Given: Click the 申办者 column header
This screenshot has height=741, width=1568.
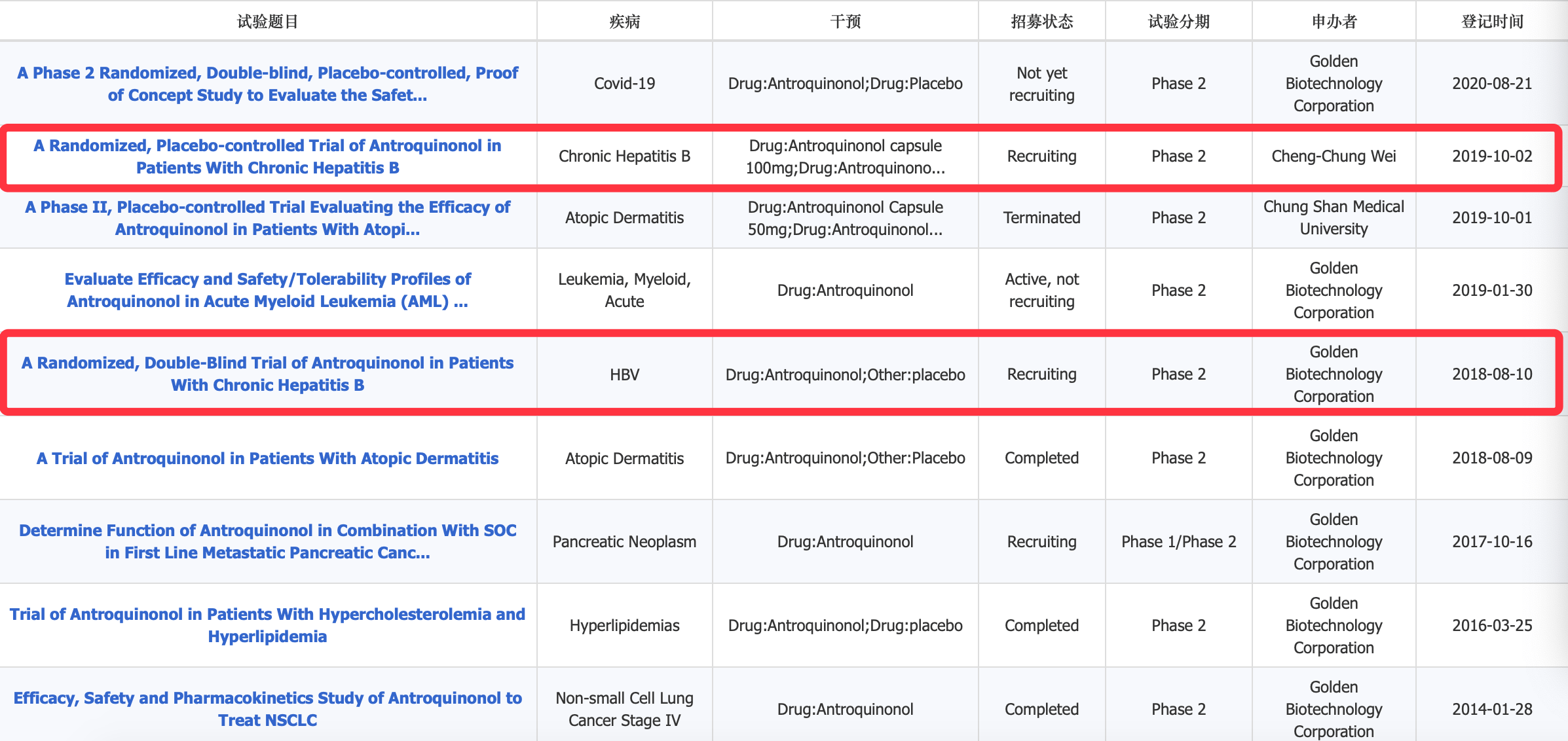Looking at the screenshot, I should [1334, 22].
